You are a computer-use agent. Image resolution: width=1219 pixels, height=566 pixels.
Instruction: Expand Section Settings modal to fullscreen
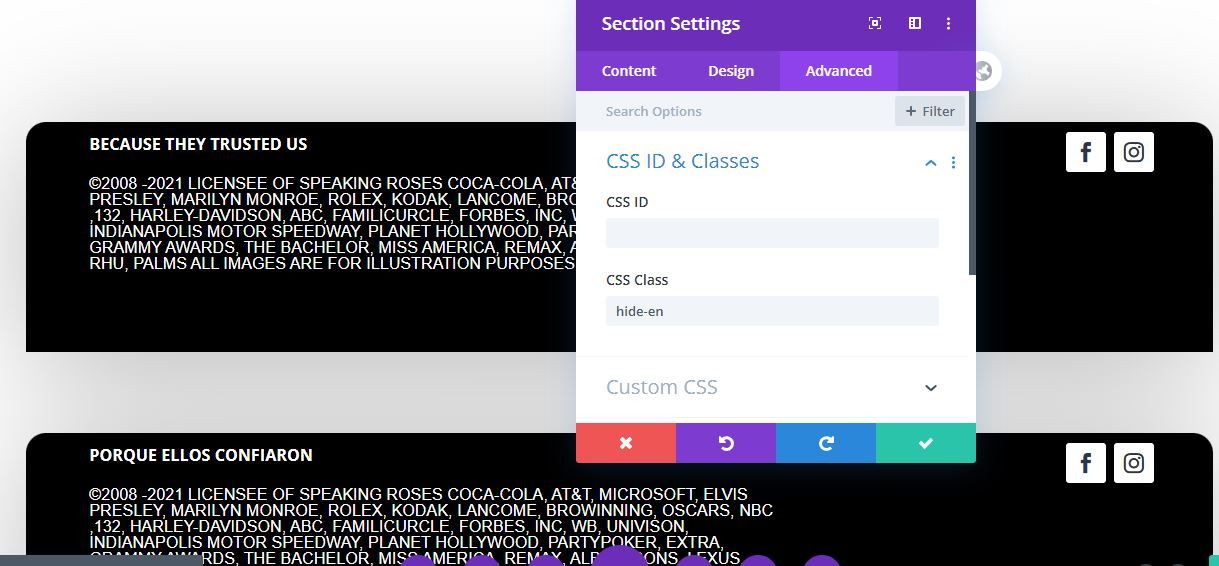[875, 23]
